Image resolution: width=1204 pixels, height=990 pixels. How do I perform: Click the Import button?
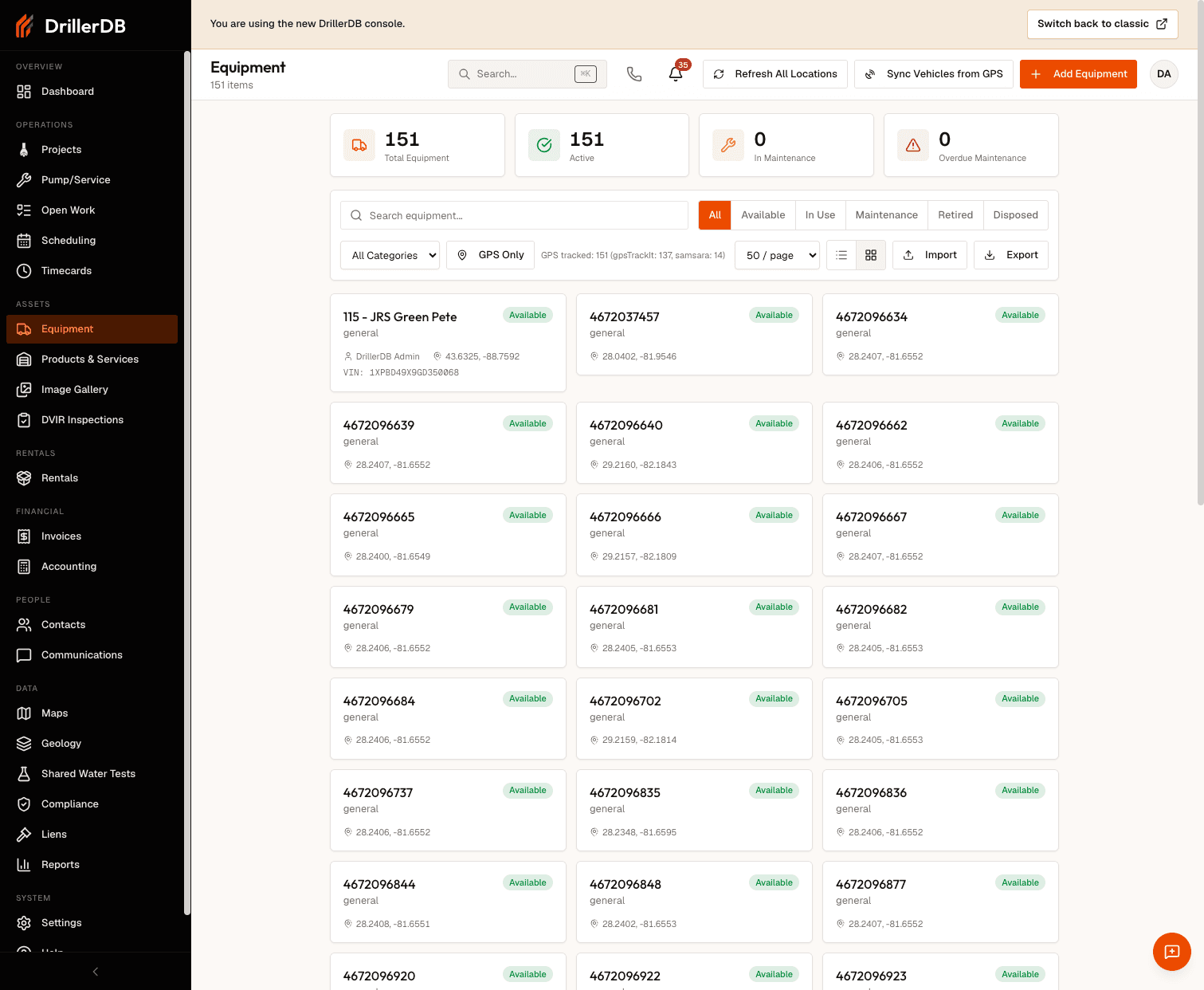pyautogui.click(x=930, y=255)
